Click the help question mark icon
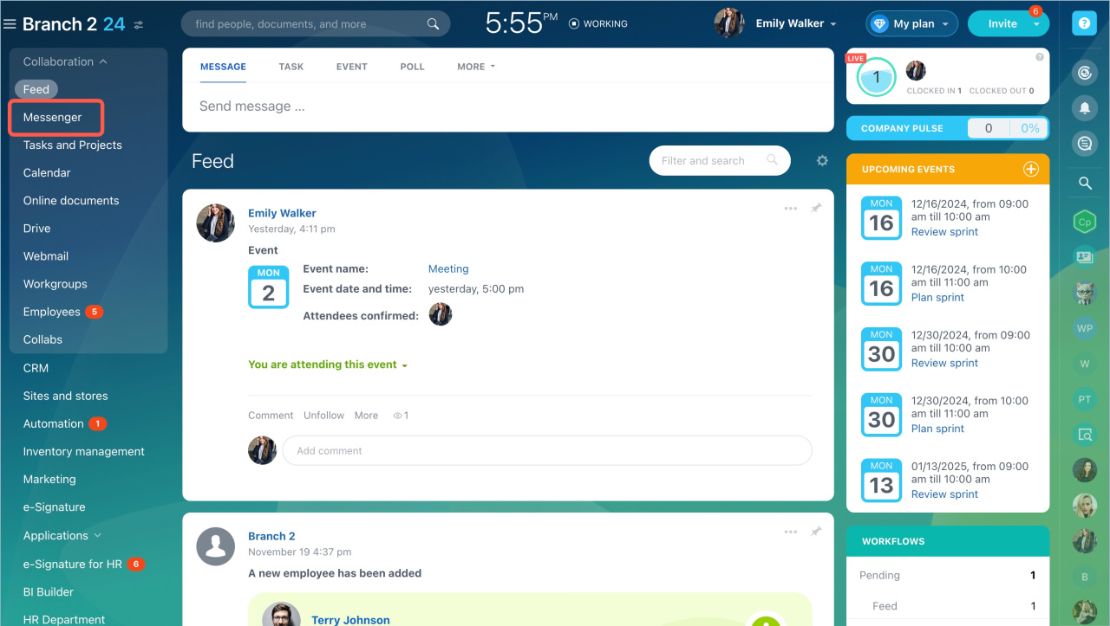The height and width of the screenshot is (626, 1110). (1084, 23)
